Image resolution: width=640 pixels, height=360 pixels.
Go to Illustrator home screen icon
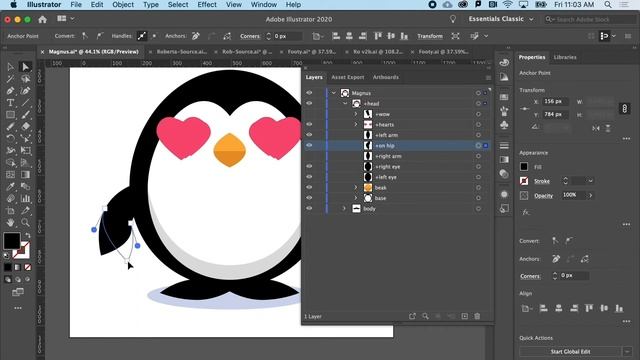[42, 19]
